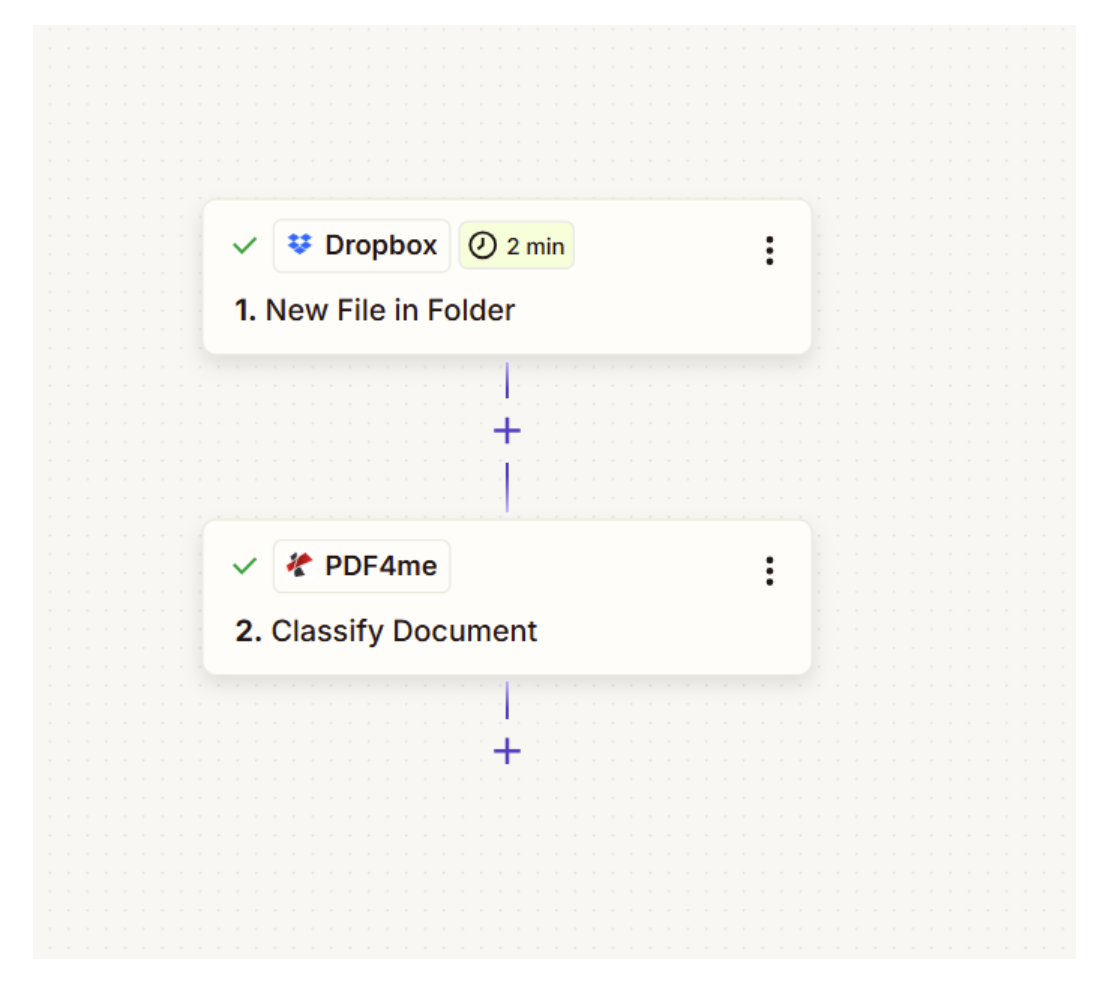Click the PDF4me logo icon
The width and height of the screenshot is (1107, 998).
(299, 565)
